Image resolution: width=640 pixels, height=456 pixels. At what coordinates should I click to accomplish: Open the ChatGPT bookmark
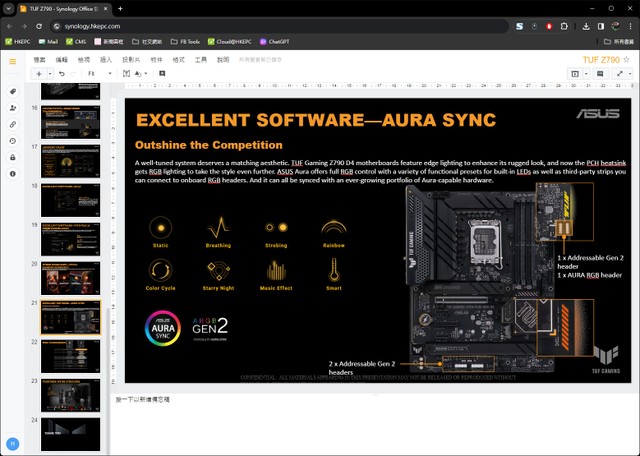click(275, 42)
